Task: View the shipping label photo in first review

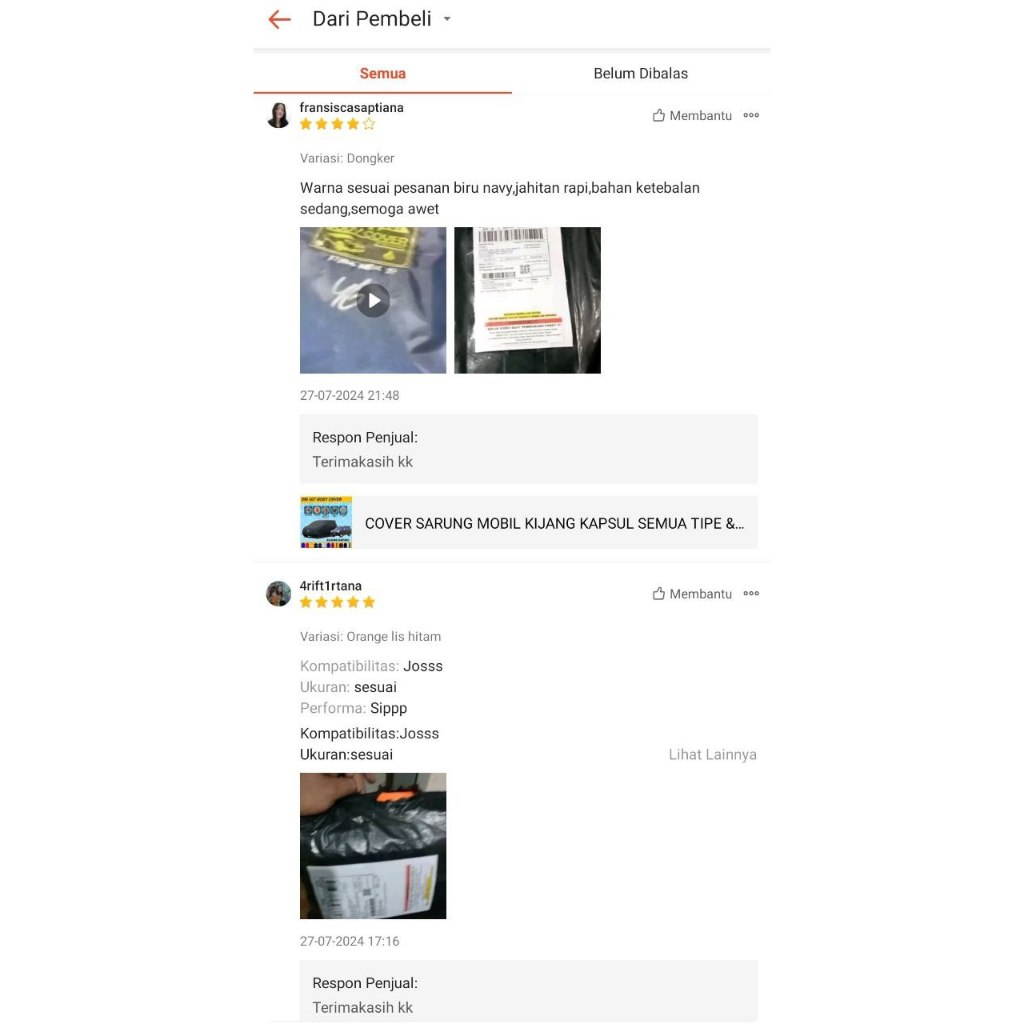Action: pyautogui.click(x=527, y=300)
